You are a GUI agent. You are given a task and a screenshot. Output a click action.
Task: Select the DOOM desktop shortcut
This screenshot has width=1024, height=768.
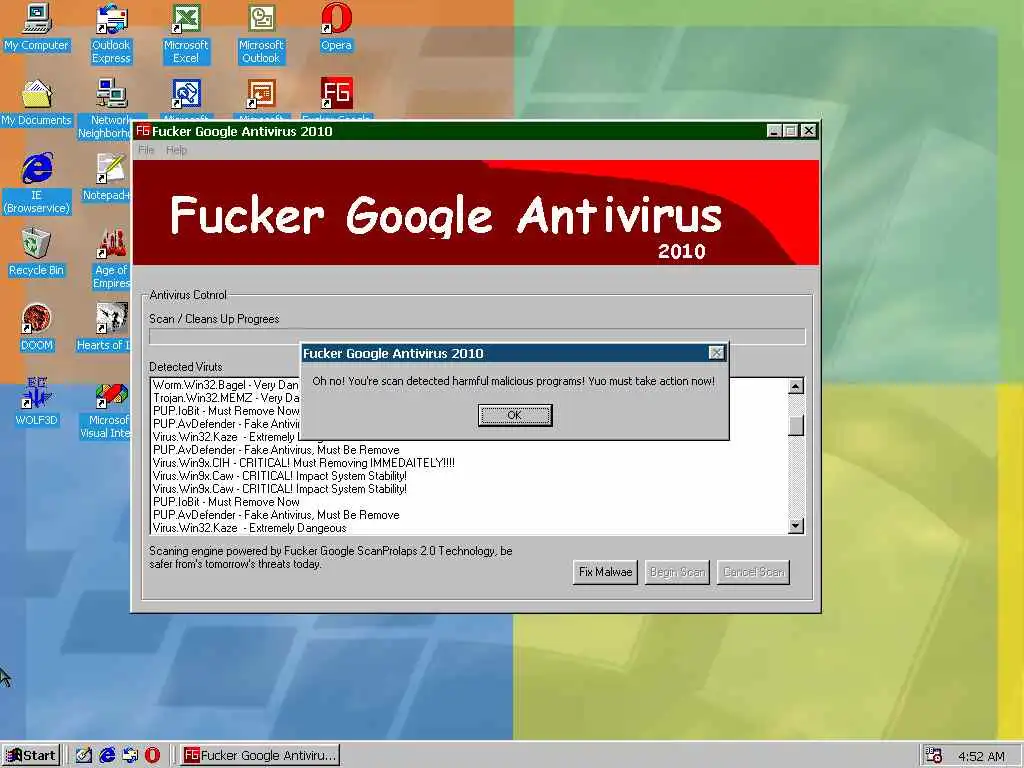coord(37,328)
